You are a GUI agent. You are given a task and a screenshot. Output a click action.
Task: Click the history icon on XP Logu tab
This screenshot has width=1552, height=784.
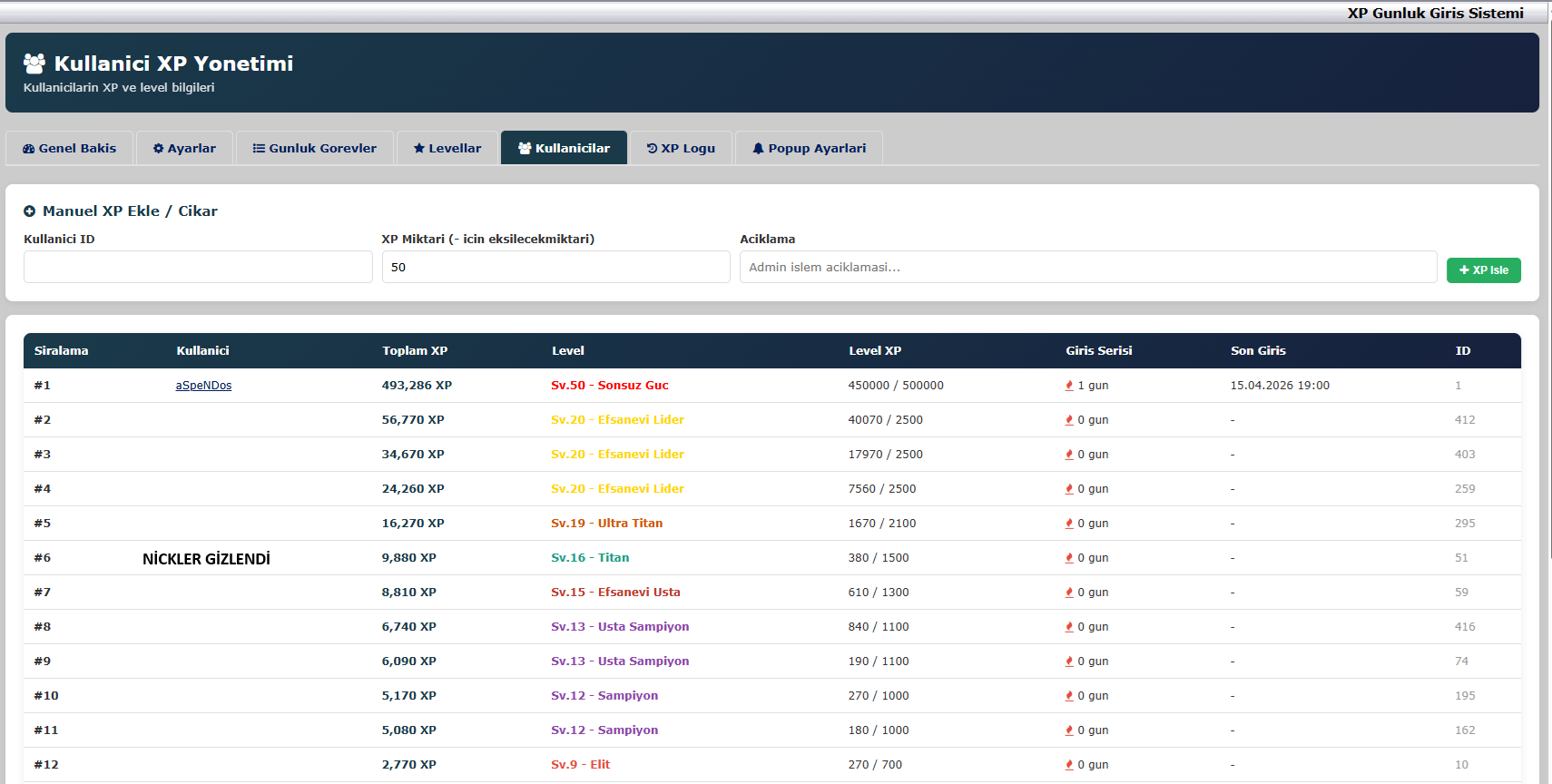(652, 149)
